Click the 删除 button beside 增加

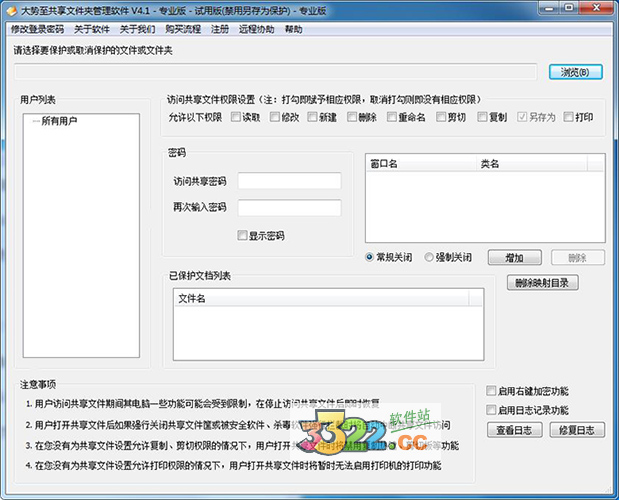578,258
